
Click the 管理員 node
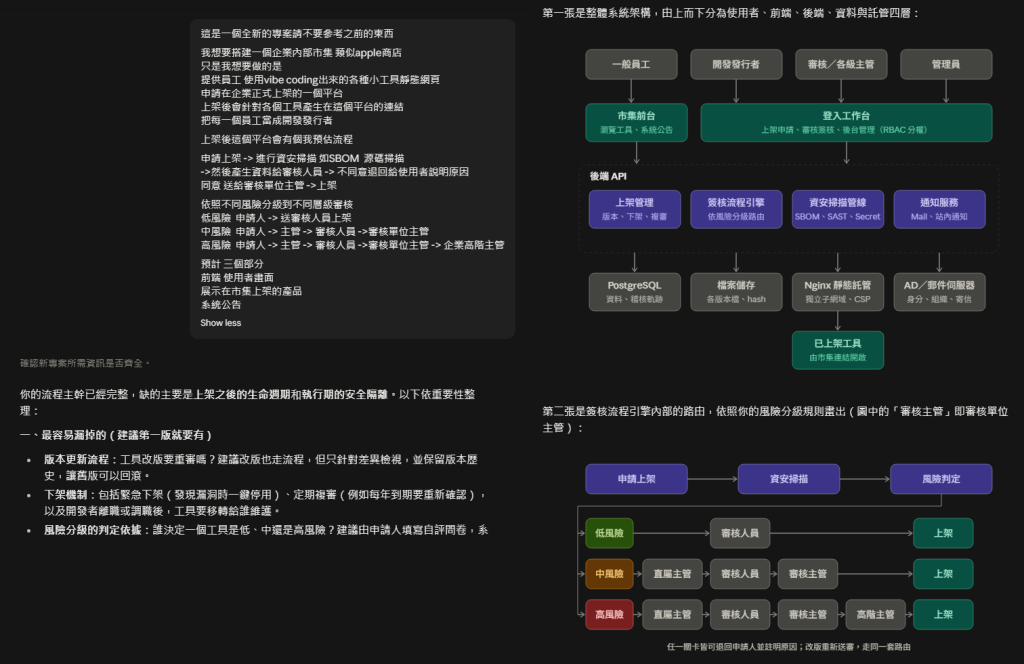tap(946, 65)
